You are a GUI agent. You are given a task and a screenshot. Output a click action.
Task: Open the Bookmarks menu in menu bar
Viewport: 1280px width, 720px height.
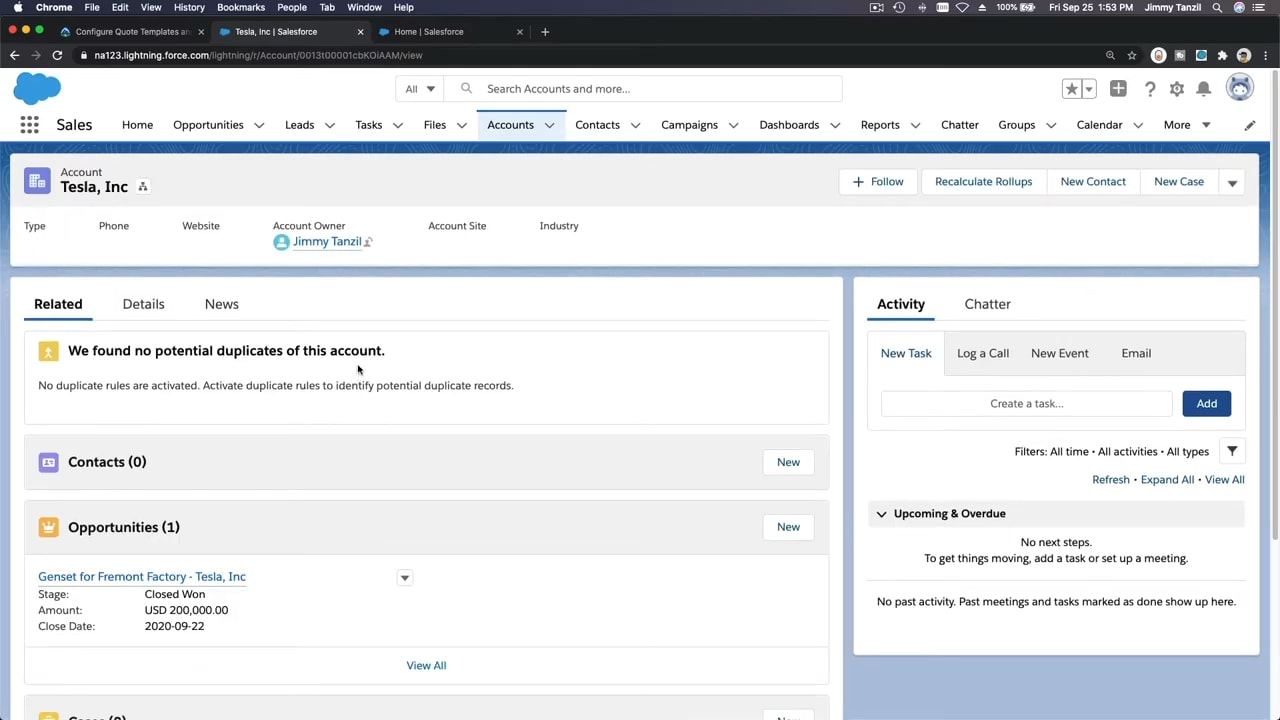tap(241, 7)
